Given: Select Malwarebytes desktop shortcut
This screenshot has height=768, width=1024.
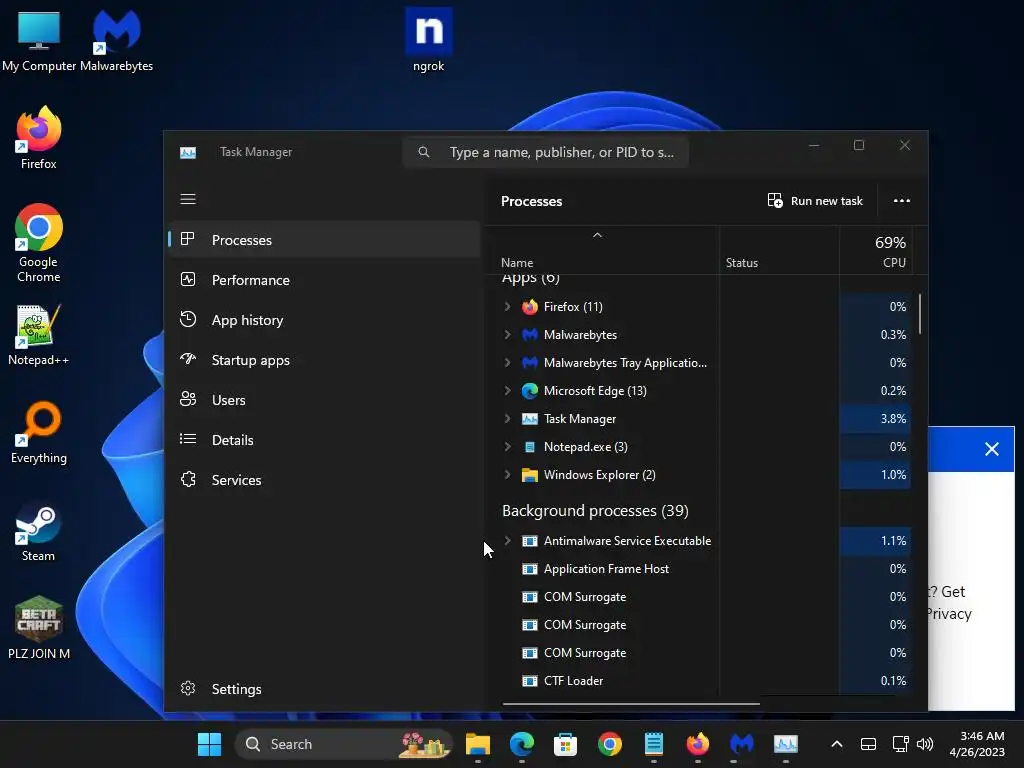Looking at the screenshot, I should (116, 40).
